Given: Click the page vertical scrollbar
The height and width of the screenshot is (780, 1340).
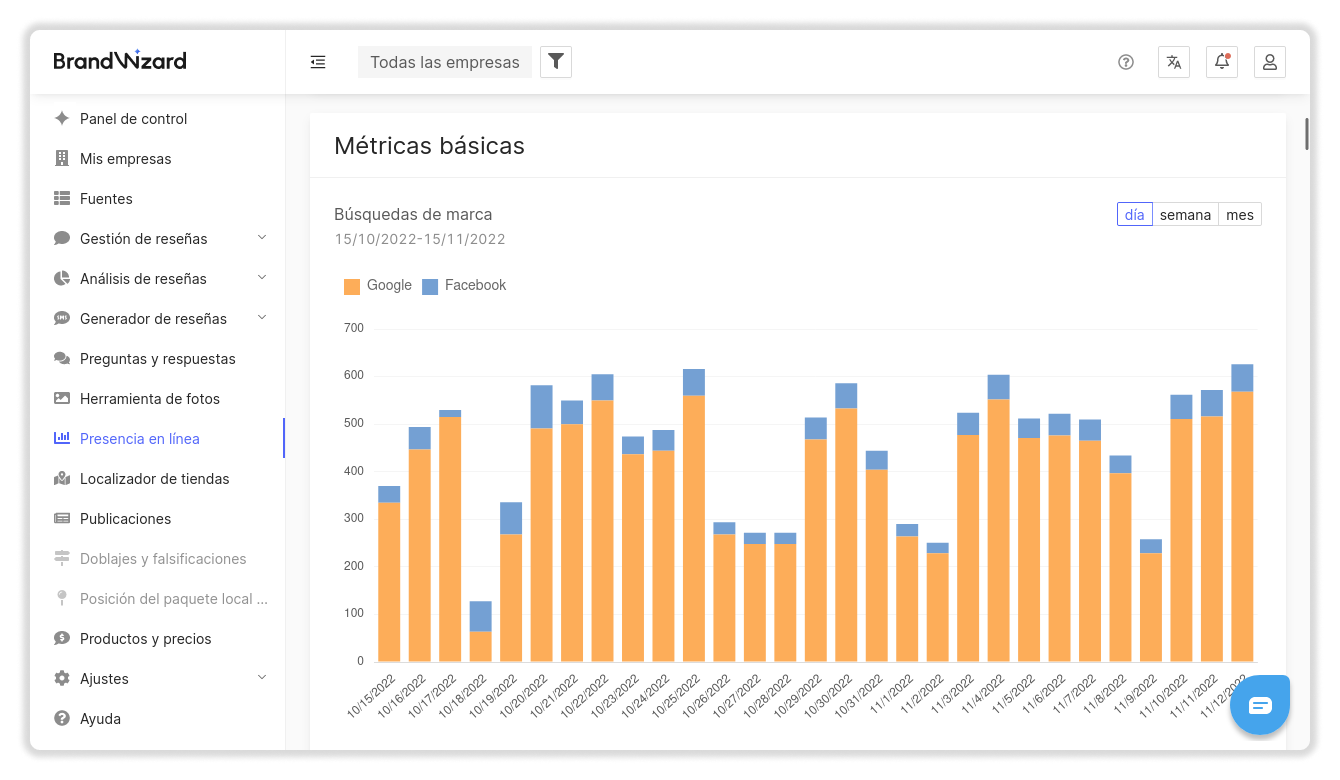Looking at the screenshot, I should point(1306,135).
